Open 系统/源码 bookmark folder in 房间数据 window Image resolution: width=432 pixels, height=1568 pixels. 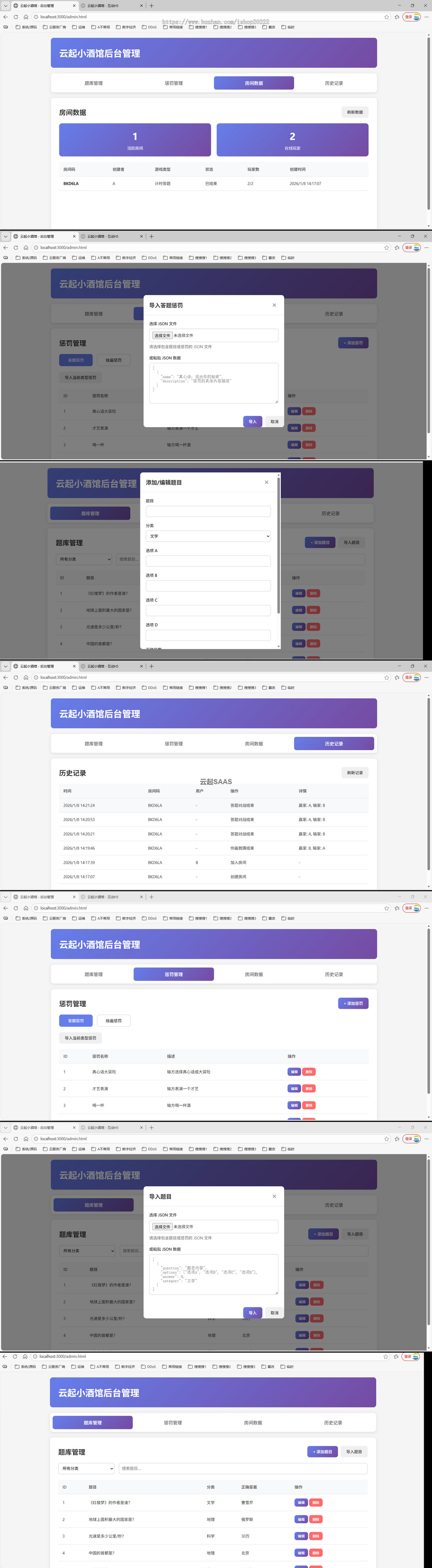point(26,27)
